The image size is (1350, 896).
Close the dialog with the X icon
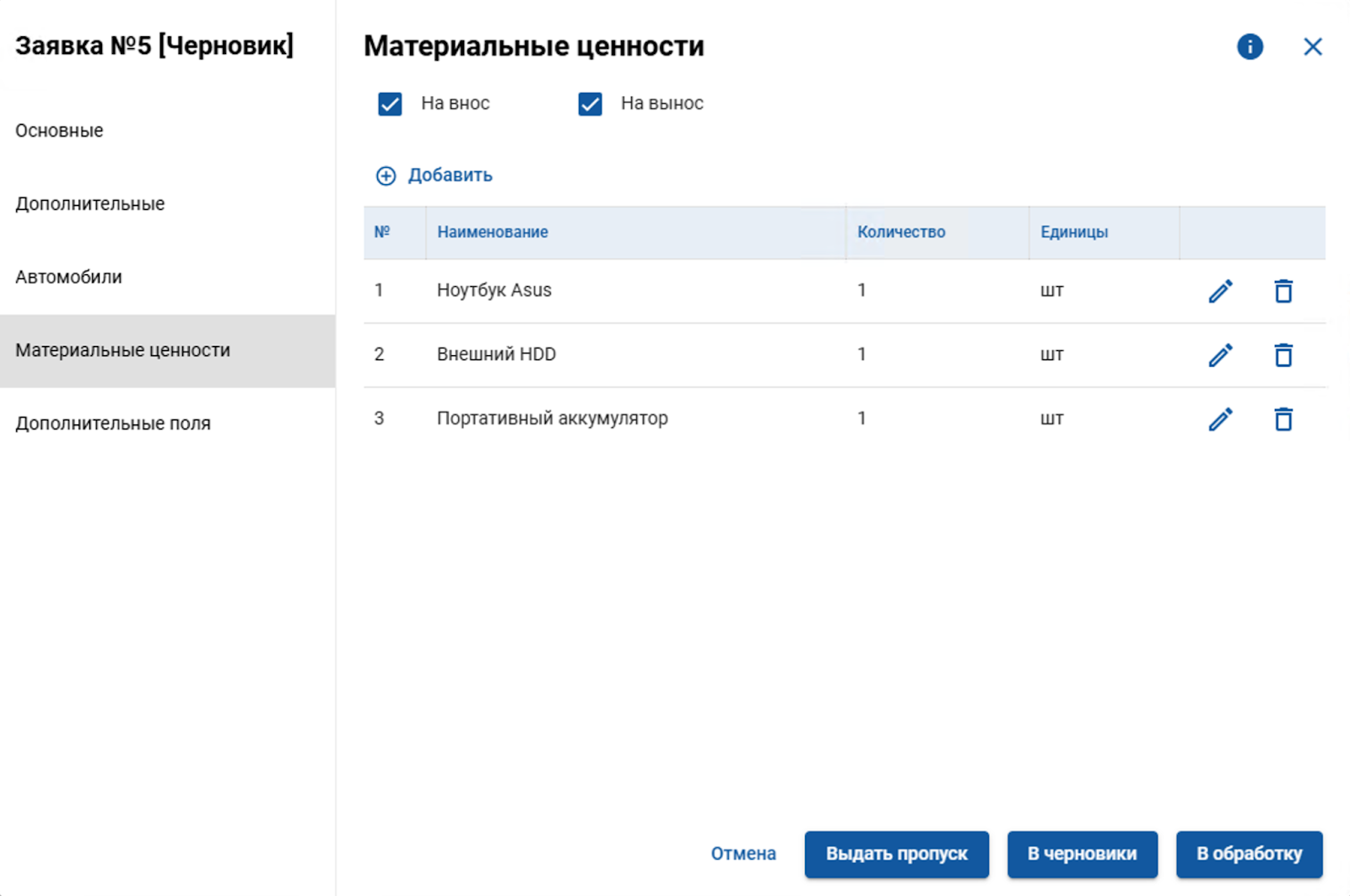(x=1313, y=46)
